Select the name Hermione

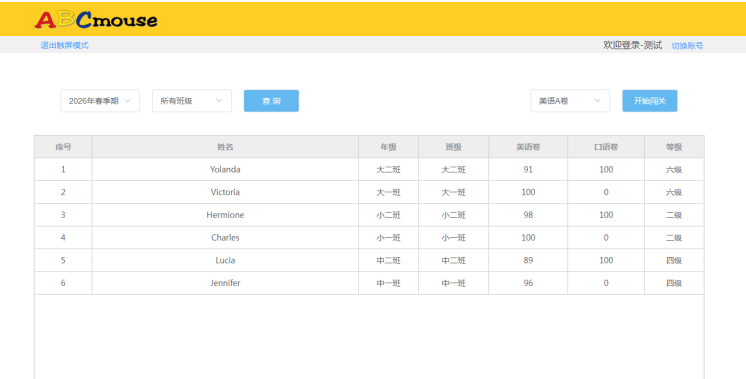pos(225,215)
